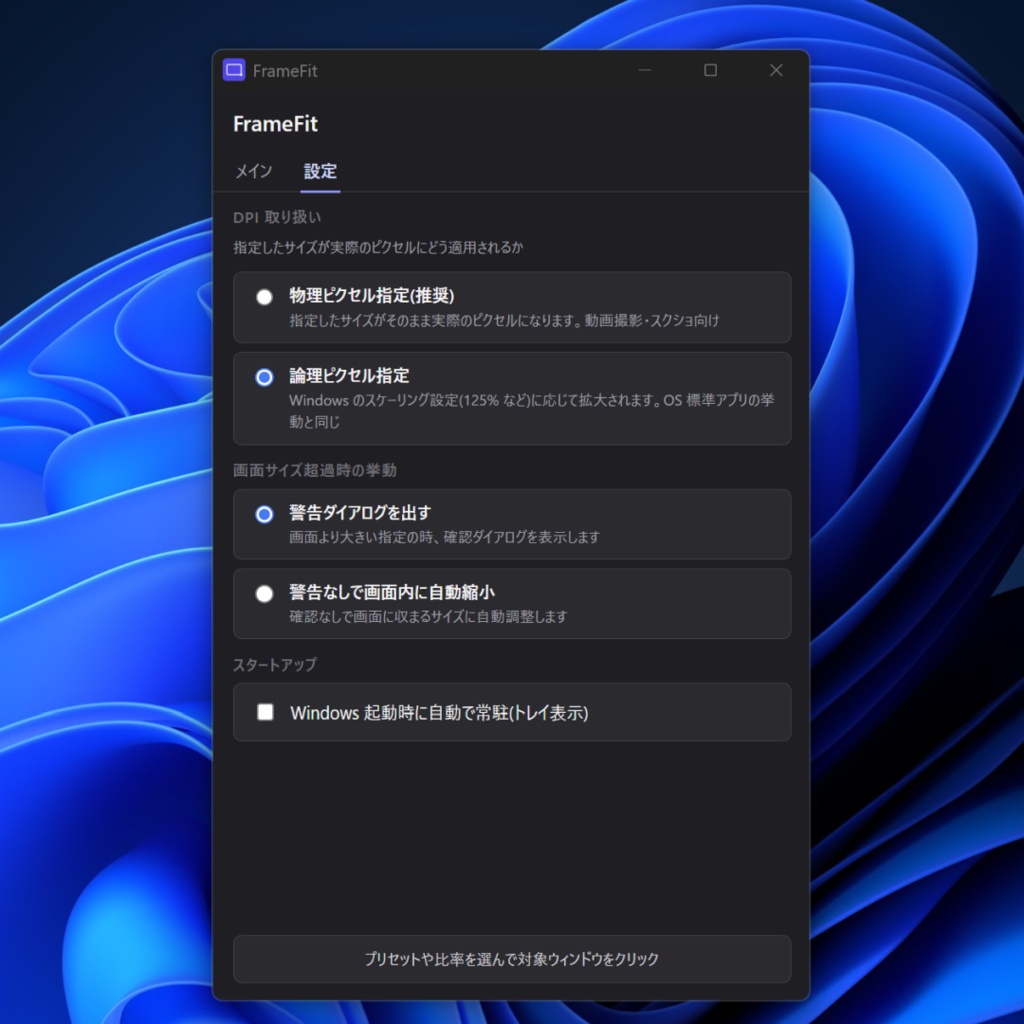This screenshot has height=1024, width=1024.
Task: Pick 警告なしで画面内に自動縮小 radio option
Action: click(x=264, y=594)
